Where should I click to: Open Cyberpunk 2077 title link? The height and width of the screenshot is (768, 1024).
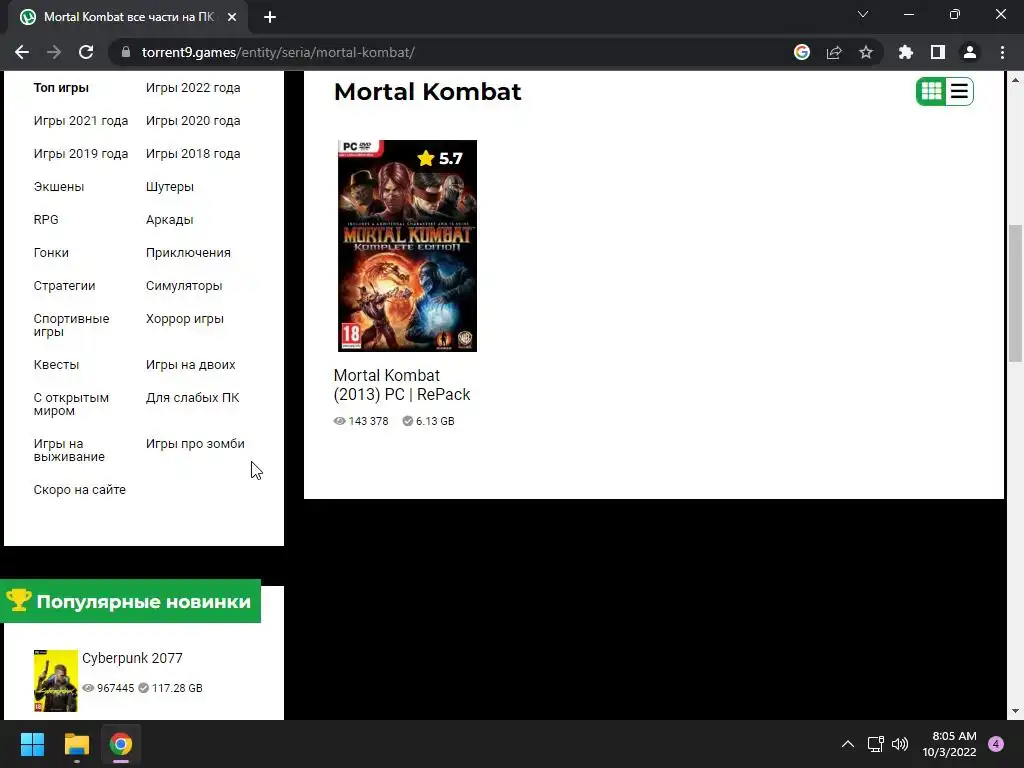[x=133, y=658]
